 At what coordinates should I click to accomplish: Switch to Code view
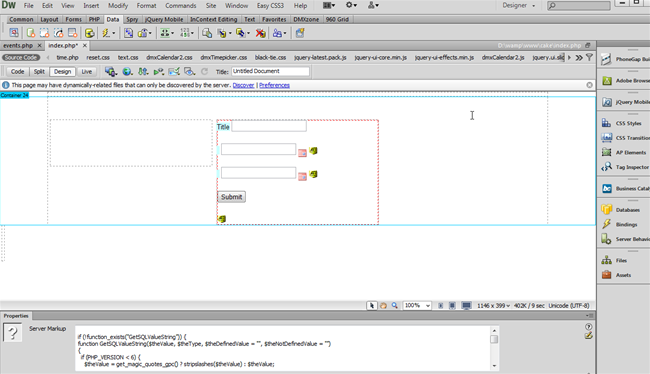point(17,72)
